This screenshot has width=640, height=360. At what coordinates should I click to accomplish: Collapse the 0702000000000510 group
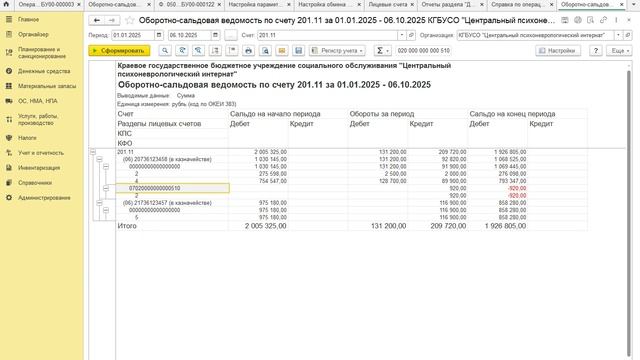(x=106, y=188)
